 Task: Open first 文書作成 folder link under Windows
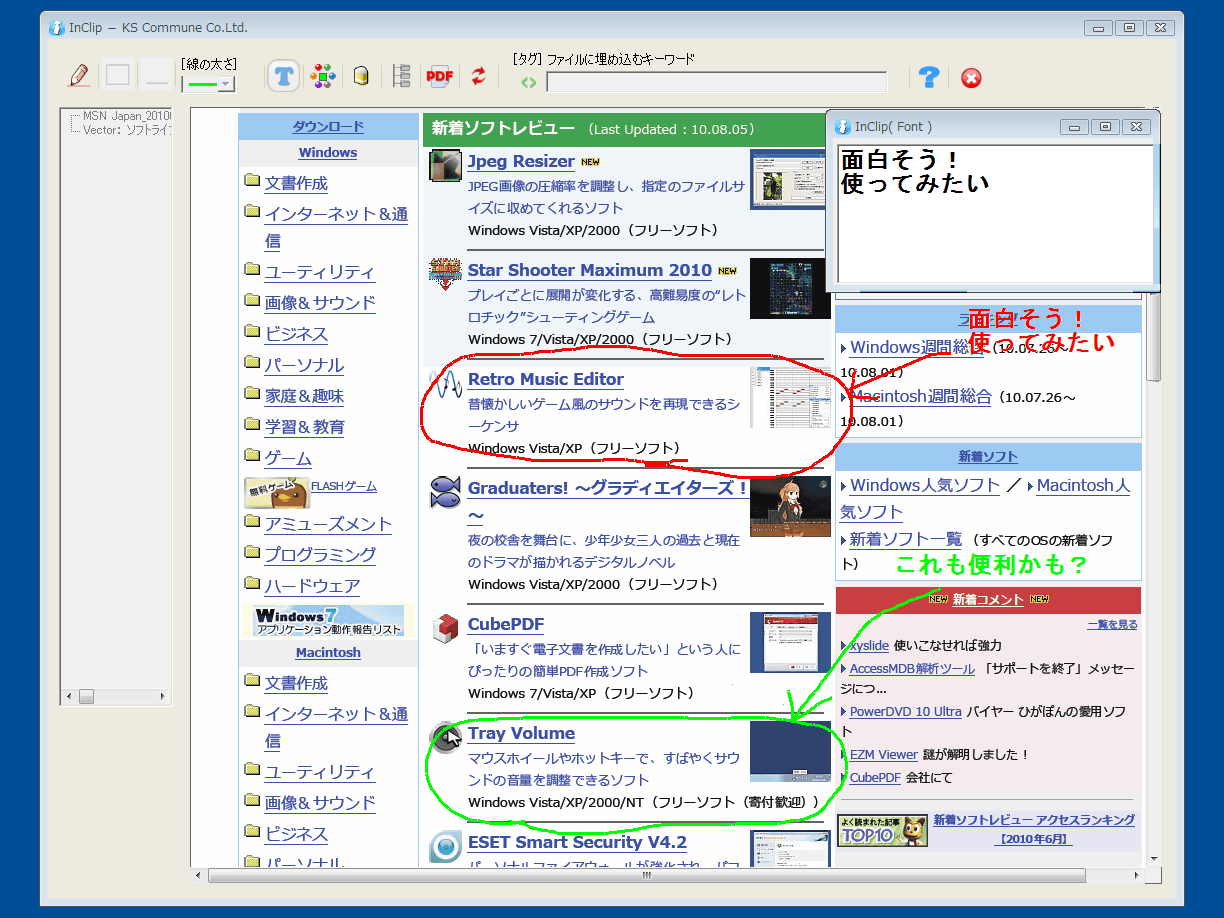pyautogui.click(x=296, y=183)
